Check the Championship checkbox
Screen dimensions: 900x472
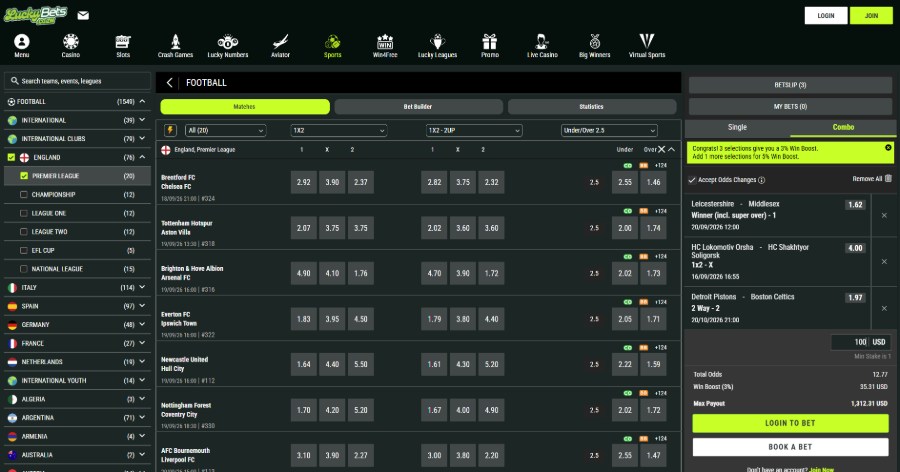24,195
